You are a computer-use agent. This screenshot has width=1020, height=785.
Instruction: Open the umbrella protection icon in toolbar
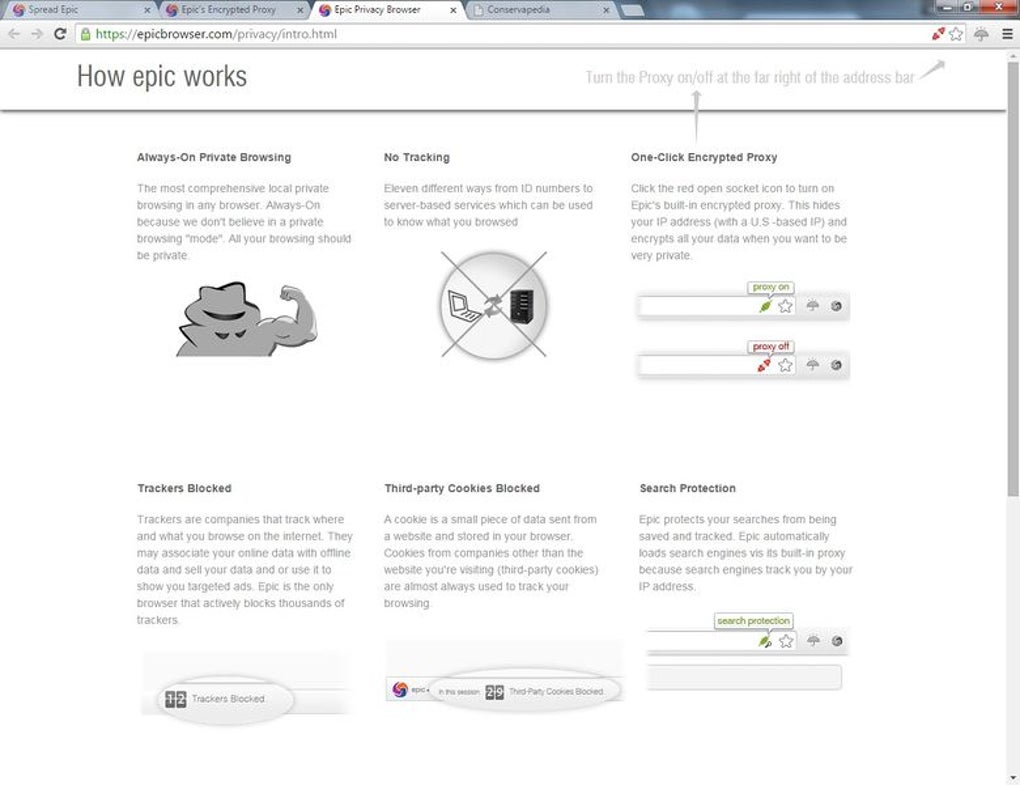coord(981,34)
